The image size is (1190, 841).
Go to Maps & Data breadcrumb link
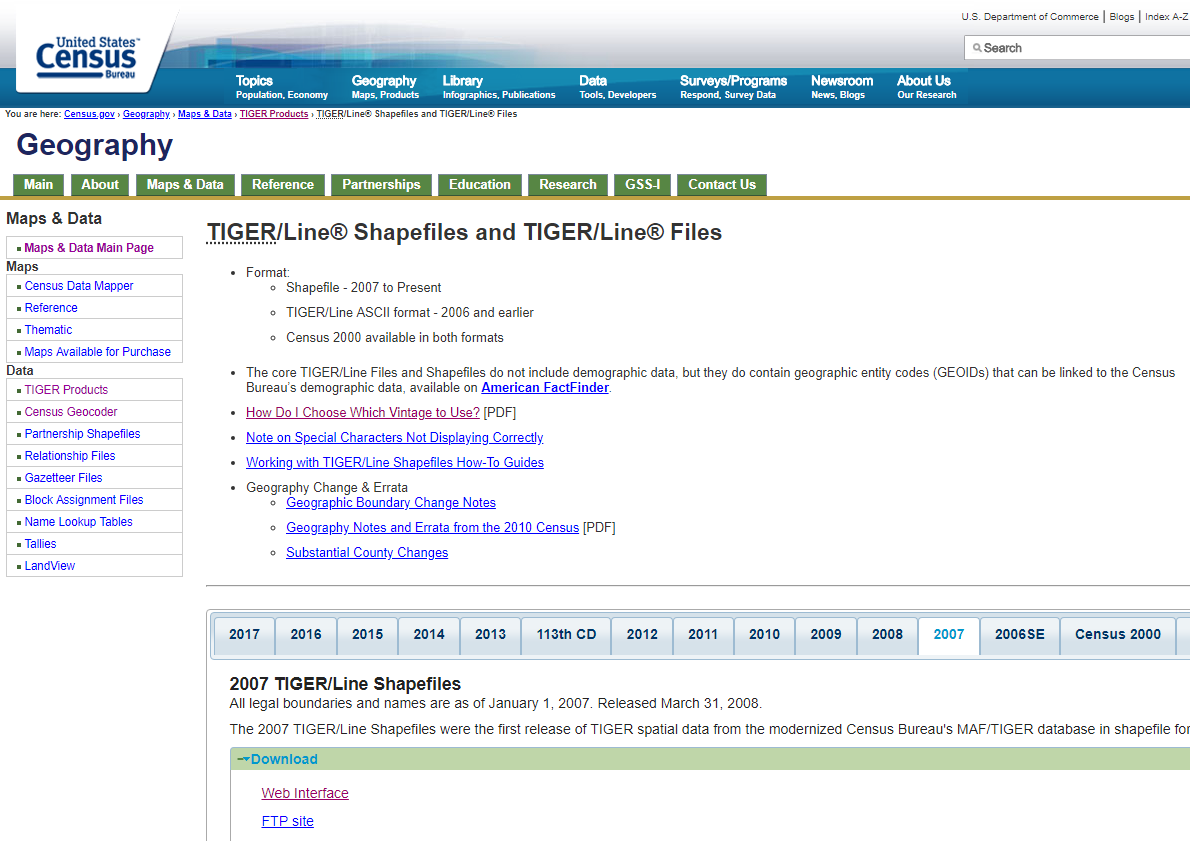pyautogui.click(x=205, y=114)
